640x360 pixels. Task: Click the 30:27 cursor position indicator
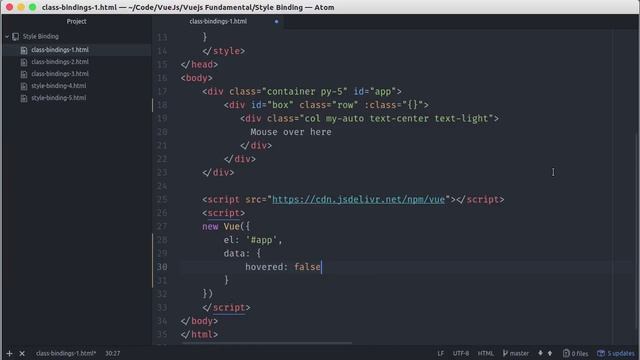pyautogui.click(x=113, y=353)
